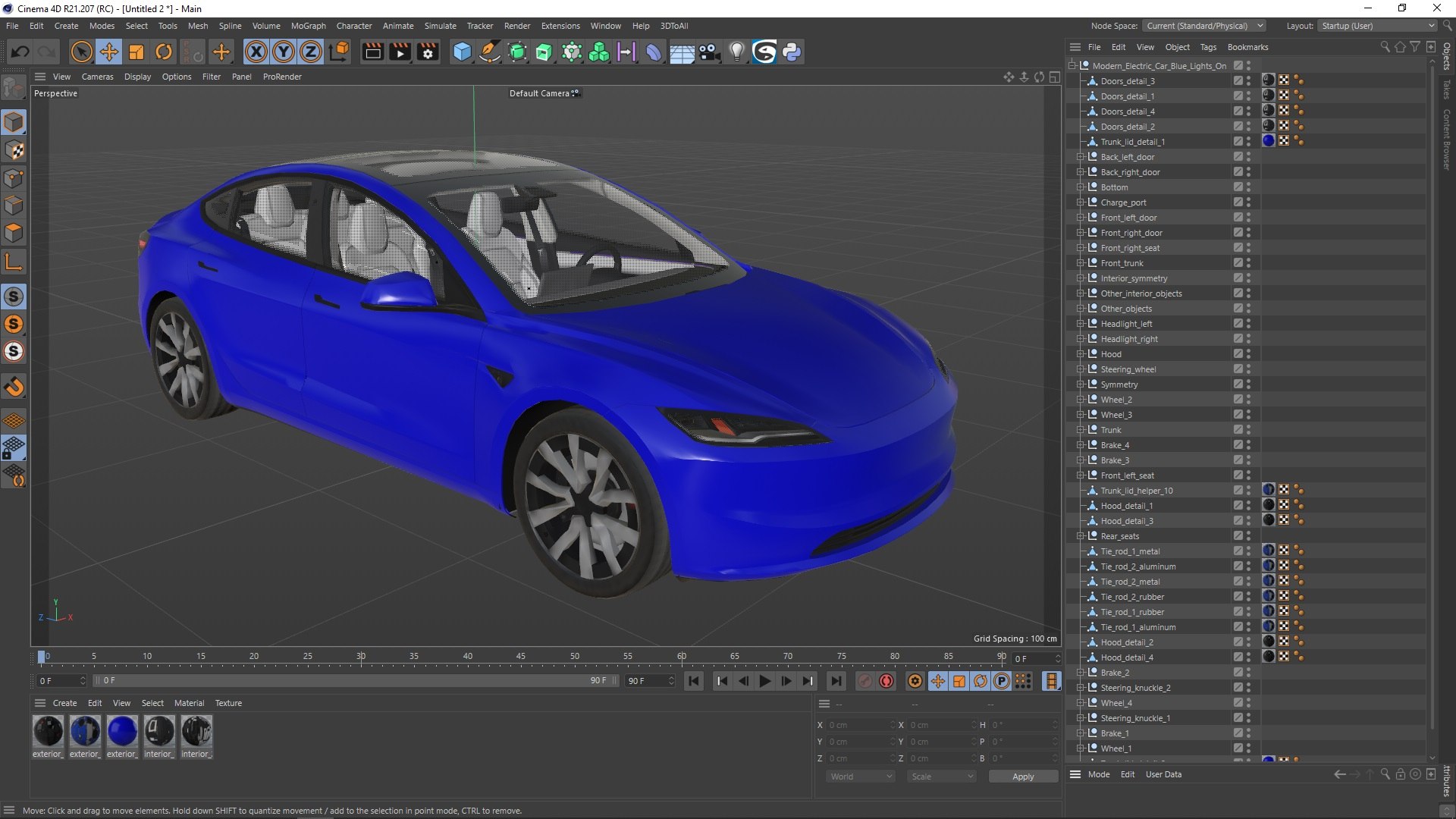Open the Scale mode dropdown
This screenshot has height=819, width=1456.
click(x=941, y=777)
